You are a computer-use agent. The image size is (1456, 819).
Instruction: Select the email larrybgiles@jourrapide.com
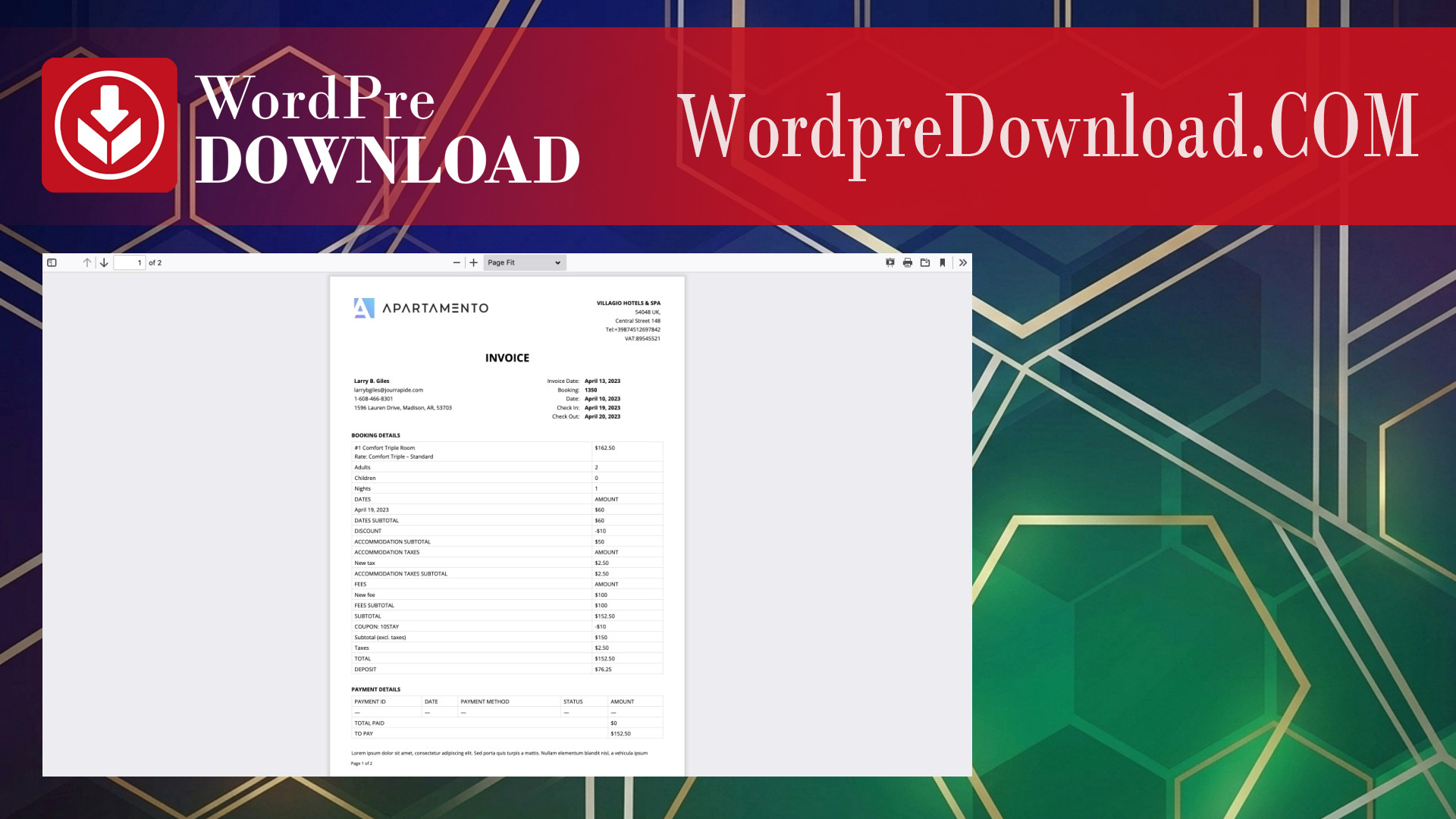[388, 390]
